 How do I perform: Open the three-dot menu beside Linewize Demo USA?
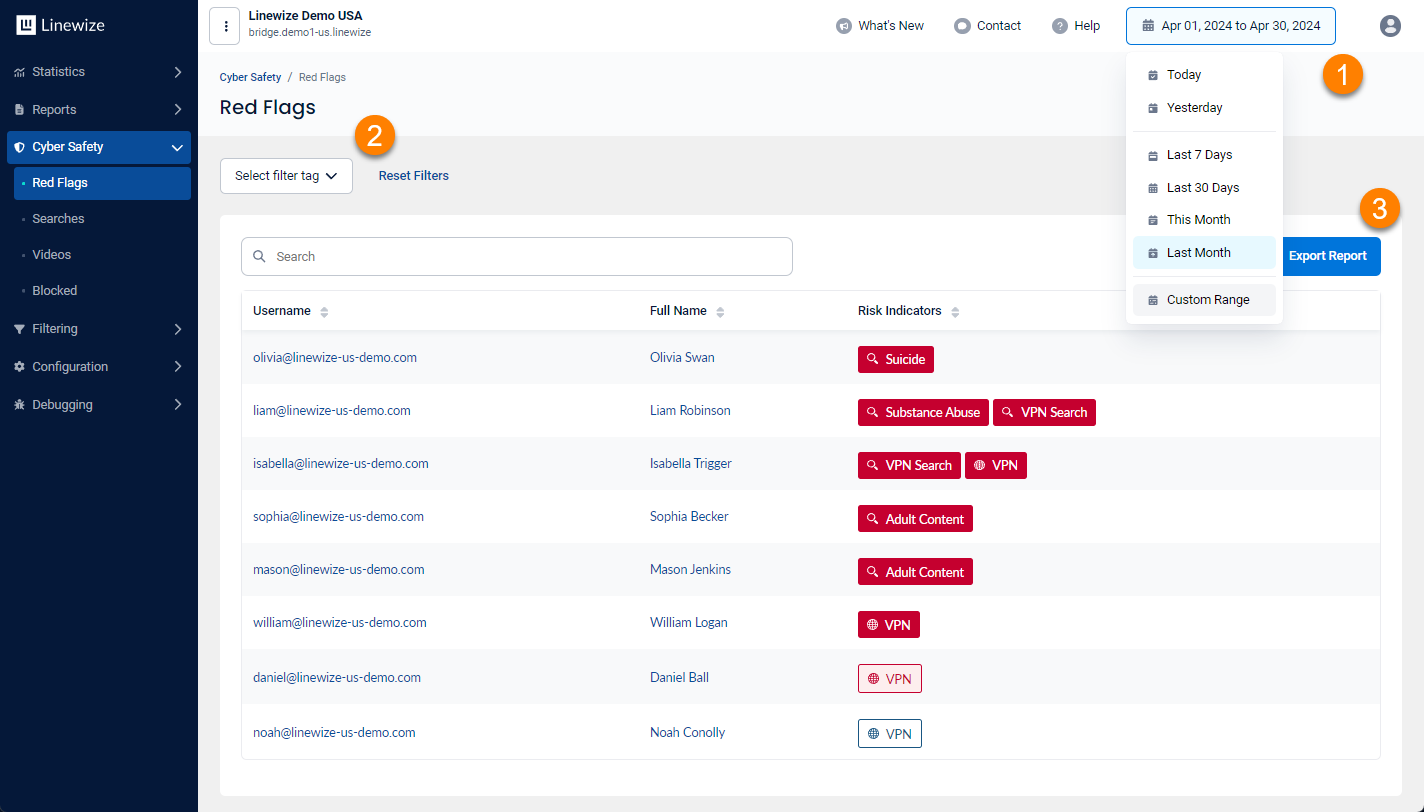(225, 26)
